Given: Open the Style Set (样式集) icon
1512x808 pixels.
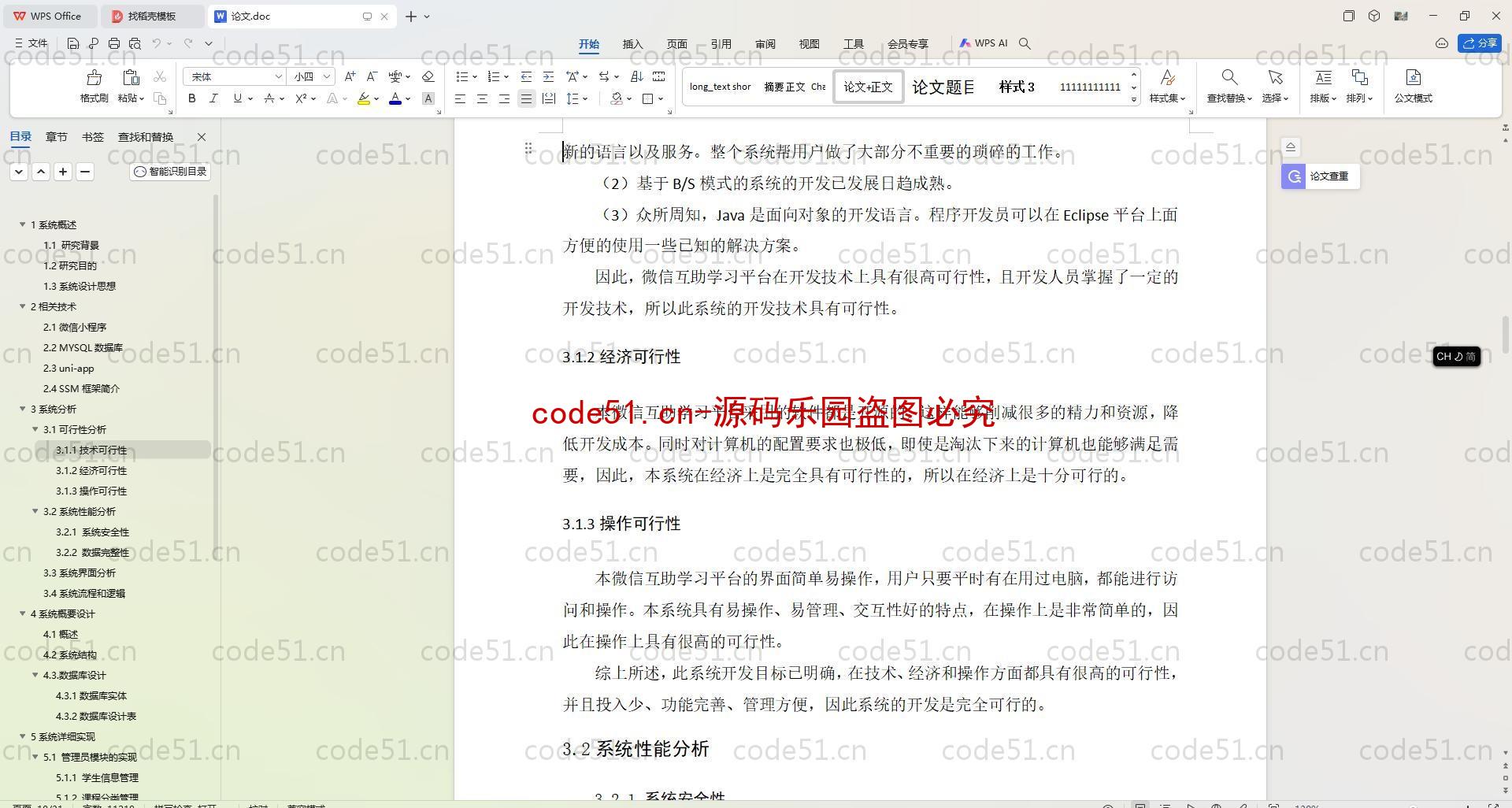Looking at the screenshot, I should [x=1168, y=77].
